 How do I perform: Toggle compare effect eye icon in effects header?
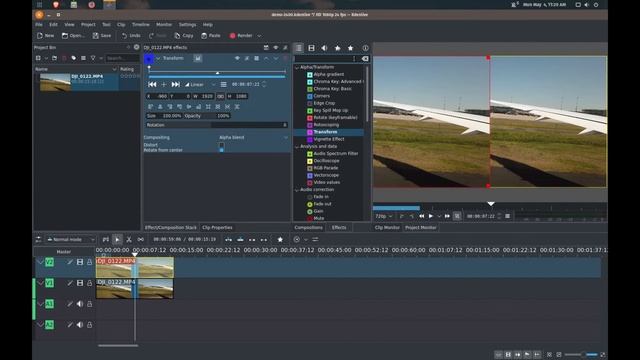point(276,48)
